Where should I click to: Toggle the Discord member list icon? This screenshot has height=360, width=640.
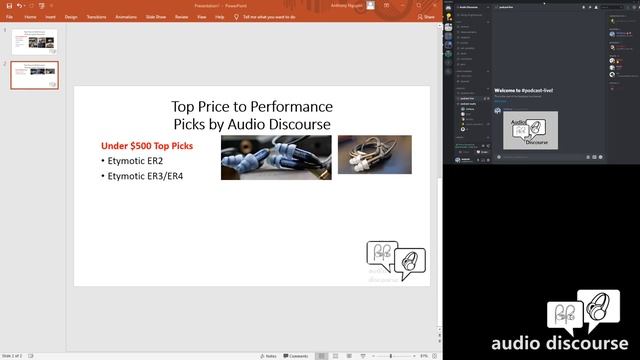click(596, 7)
